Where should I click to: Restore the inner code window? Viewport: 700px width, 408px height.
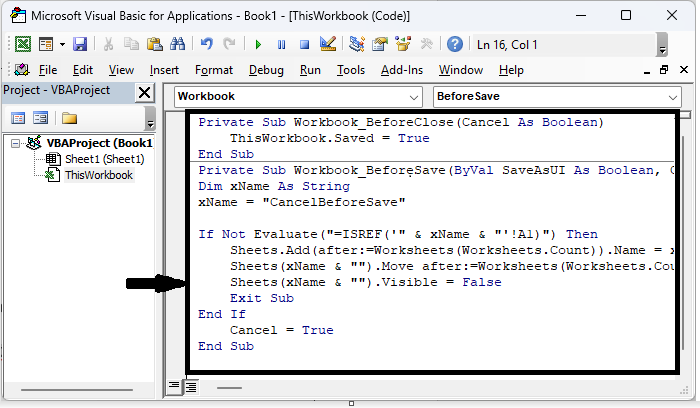click(664, 70)
